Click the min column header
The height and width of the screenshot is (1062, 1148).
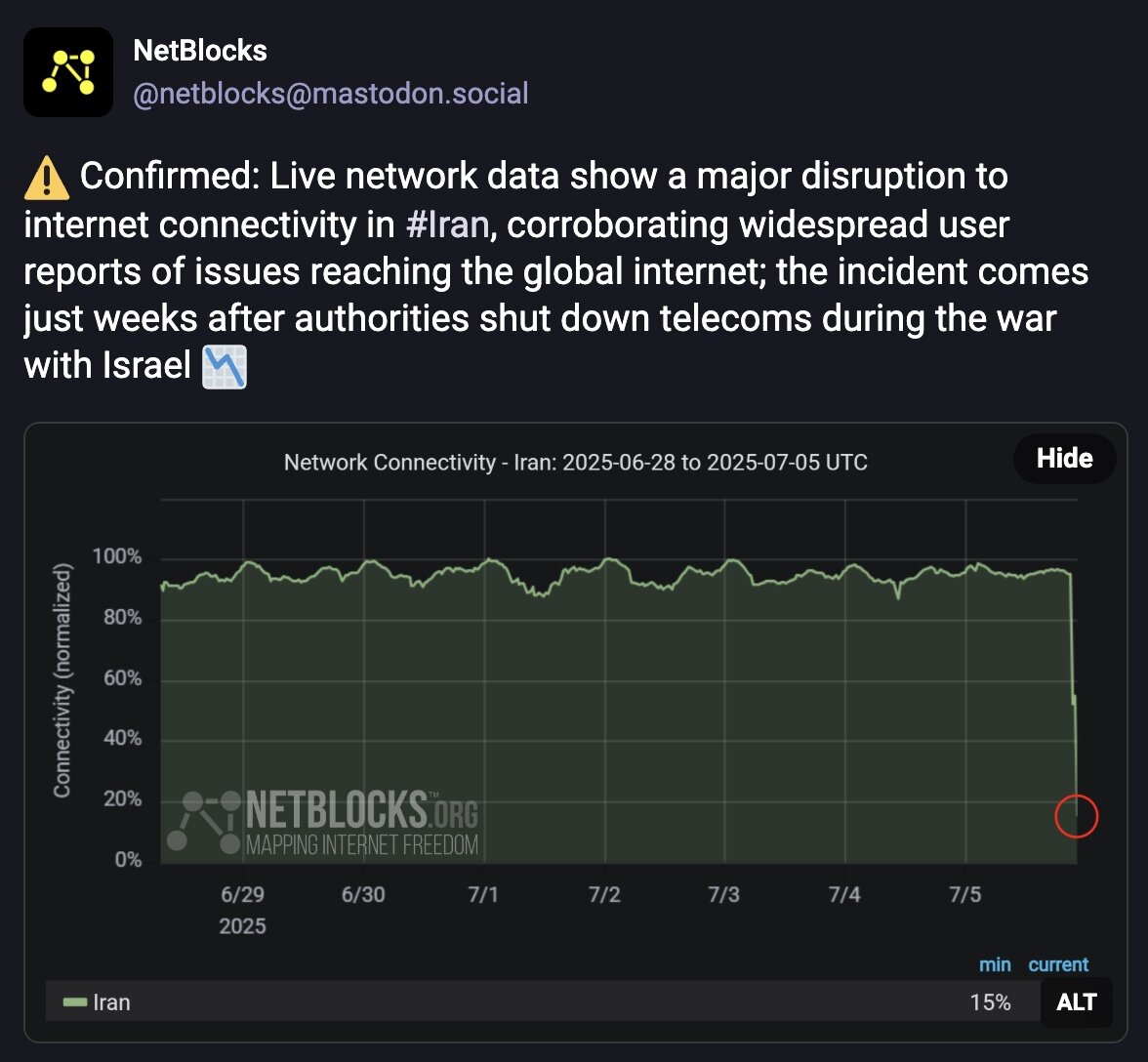point(995,964)
